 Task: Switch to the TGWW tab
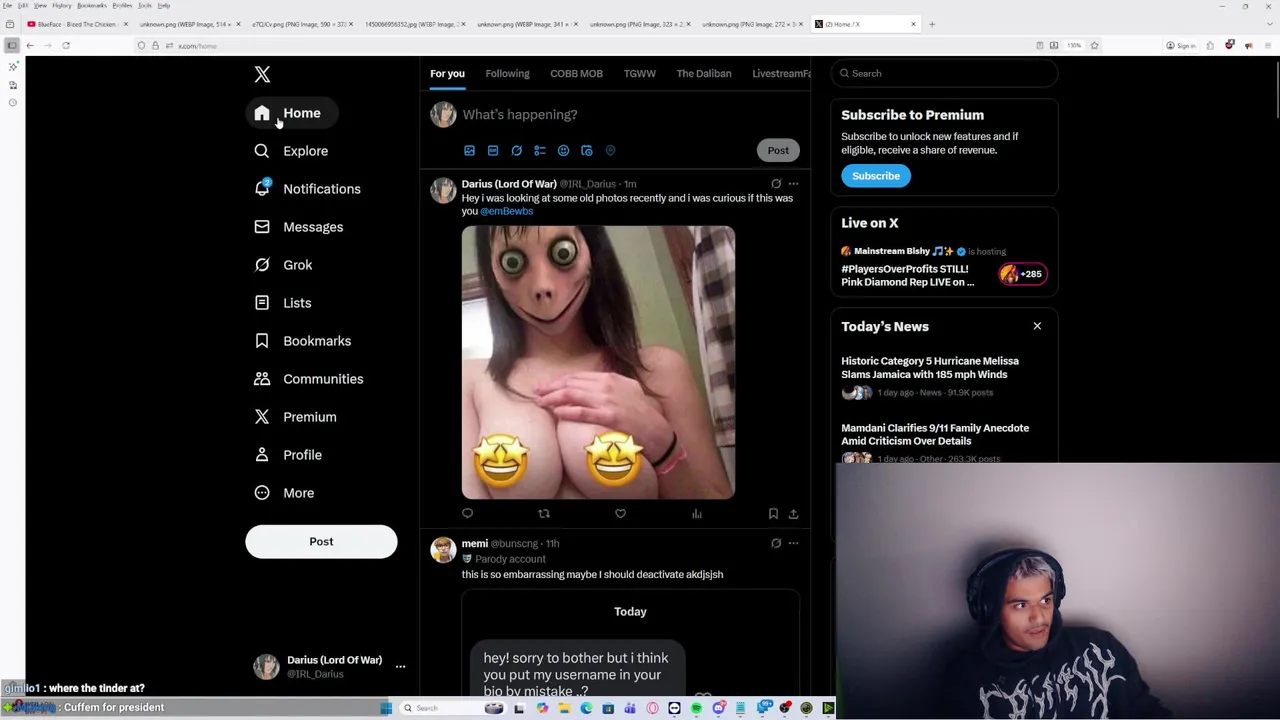640,73
